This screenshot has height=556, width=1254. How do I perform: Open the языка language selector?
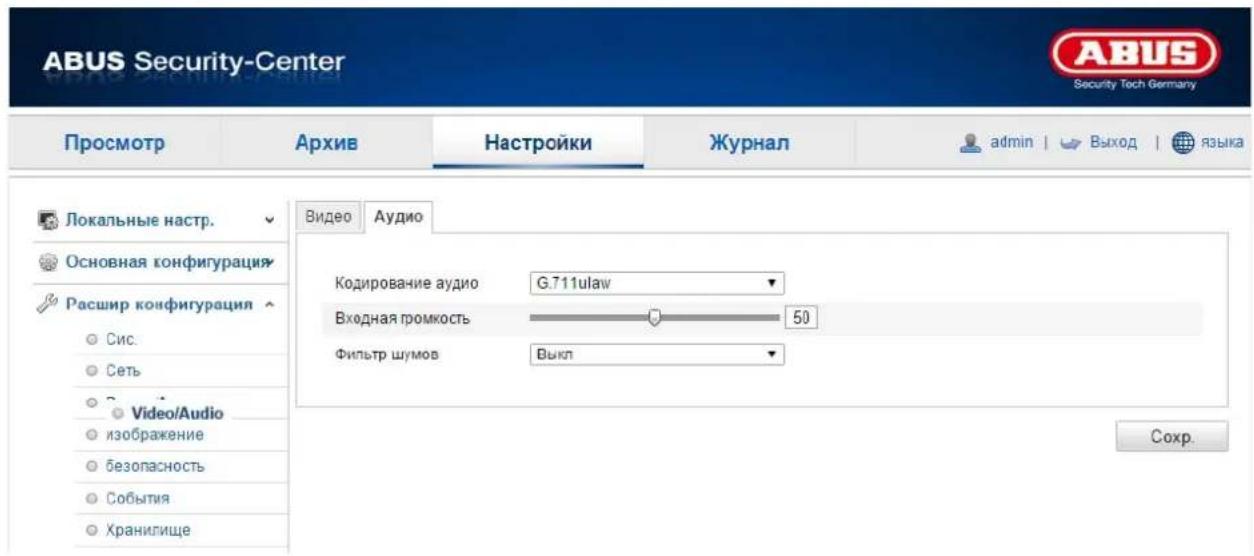click(x=1223, y=143)
